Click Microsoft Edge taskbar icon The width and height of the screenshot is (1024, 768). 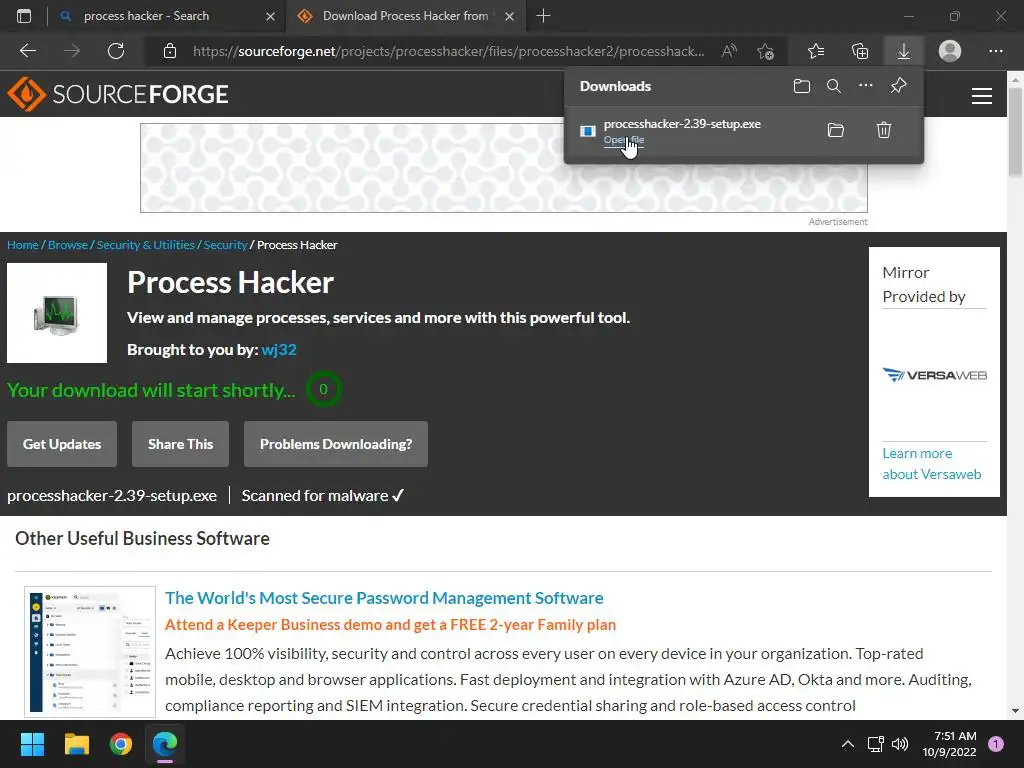tap(165, 744)
